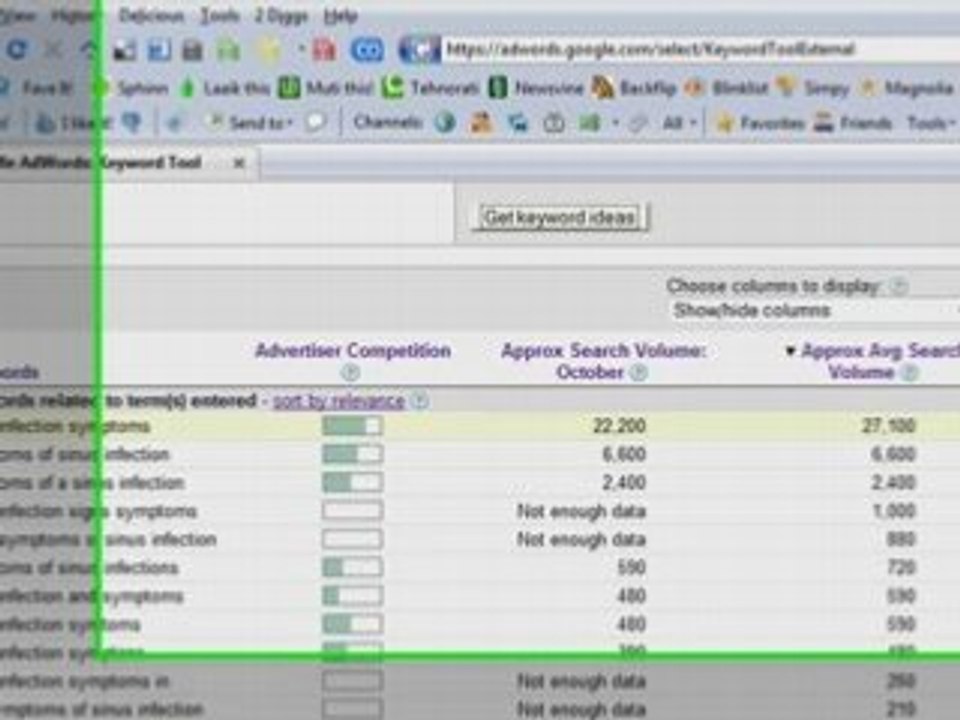Open the Tools menu in the menu bar

click(x=220, y=15)
